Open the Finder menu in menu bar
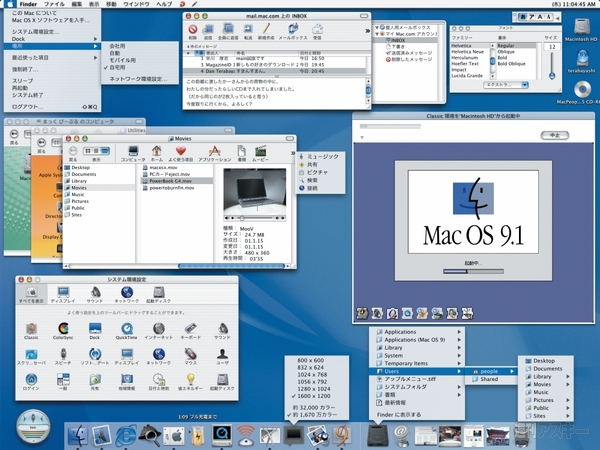600x450 pixels. 27,5
